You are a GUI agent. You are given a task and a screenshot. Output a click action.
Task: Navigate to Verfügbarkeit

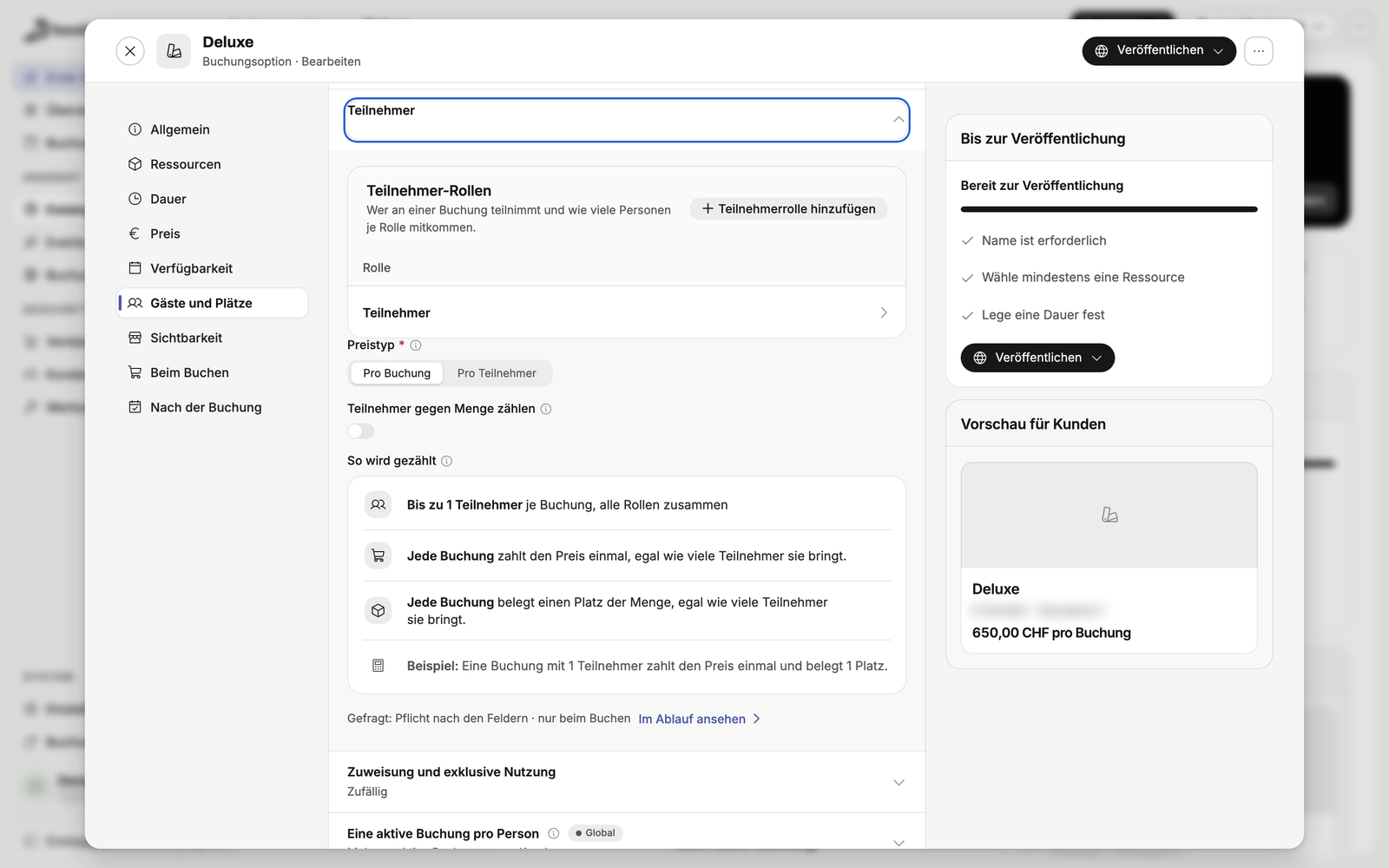213,268
